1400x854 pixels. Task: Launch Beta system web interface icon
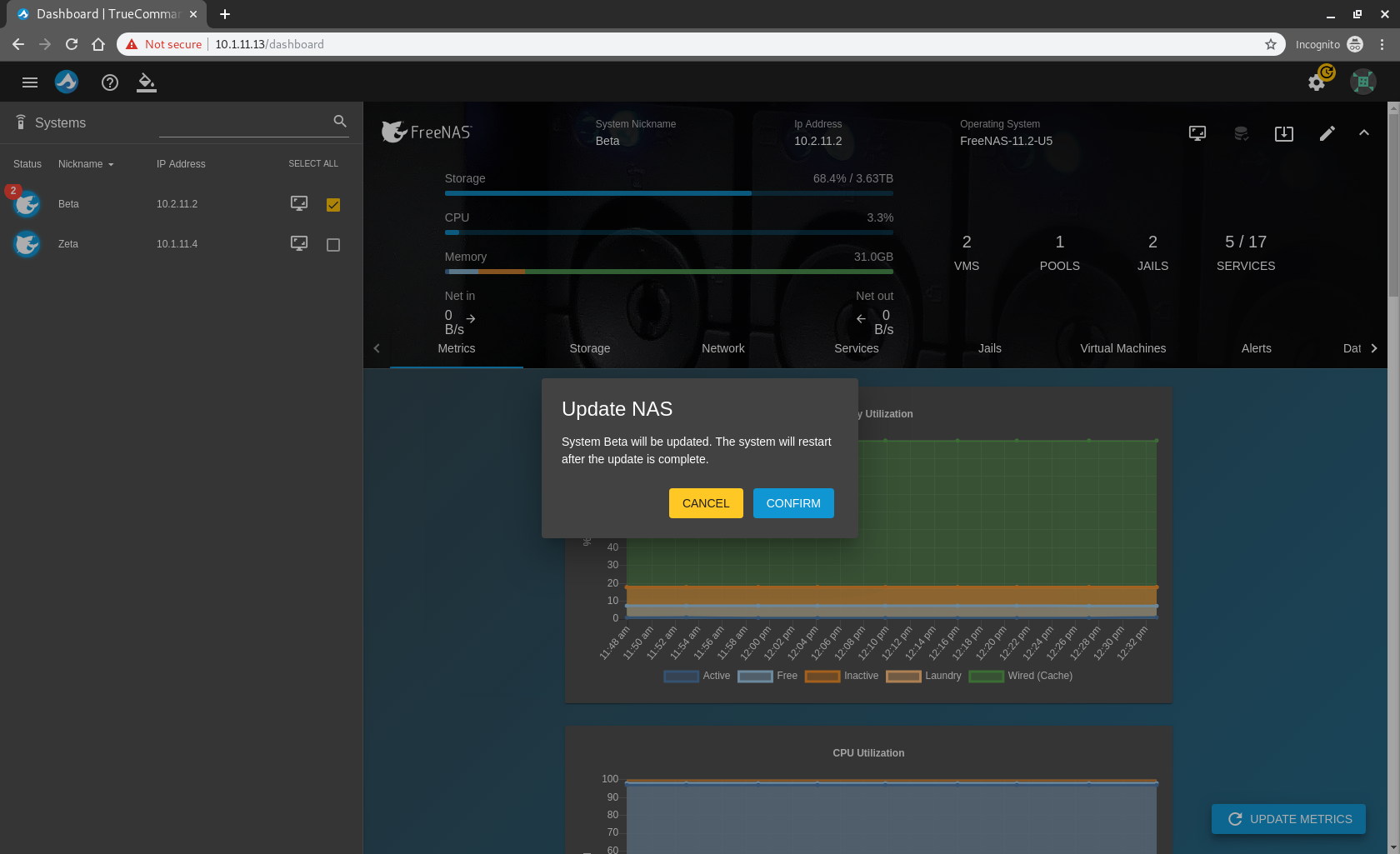point(299,203)
